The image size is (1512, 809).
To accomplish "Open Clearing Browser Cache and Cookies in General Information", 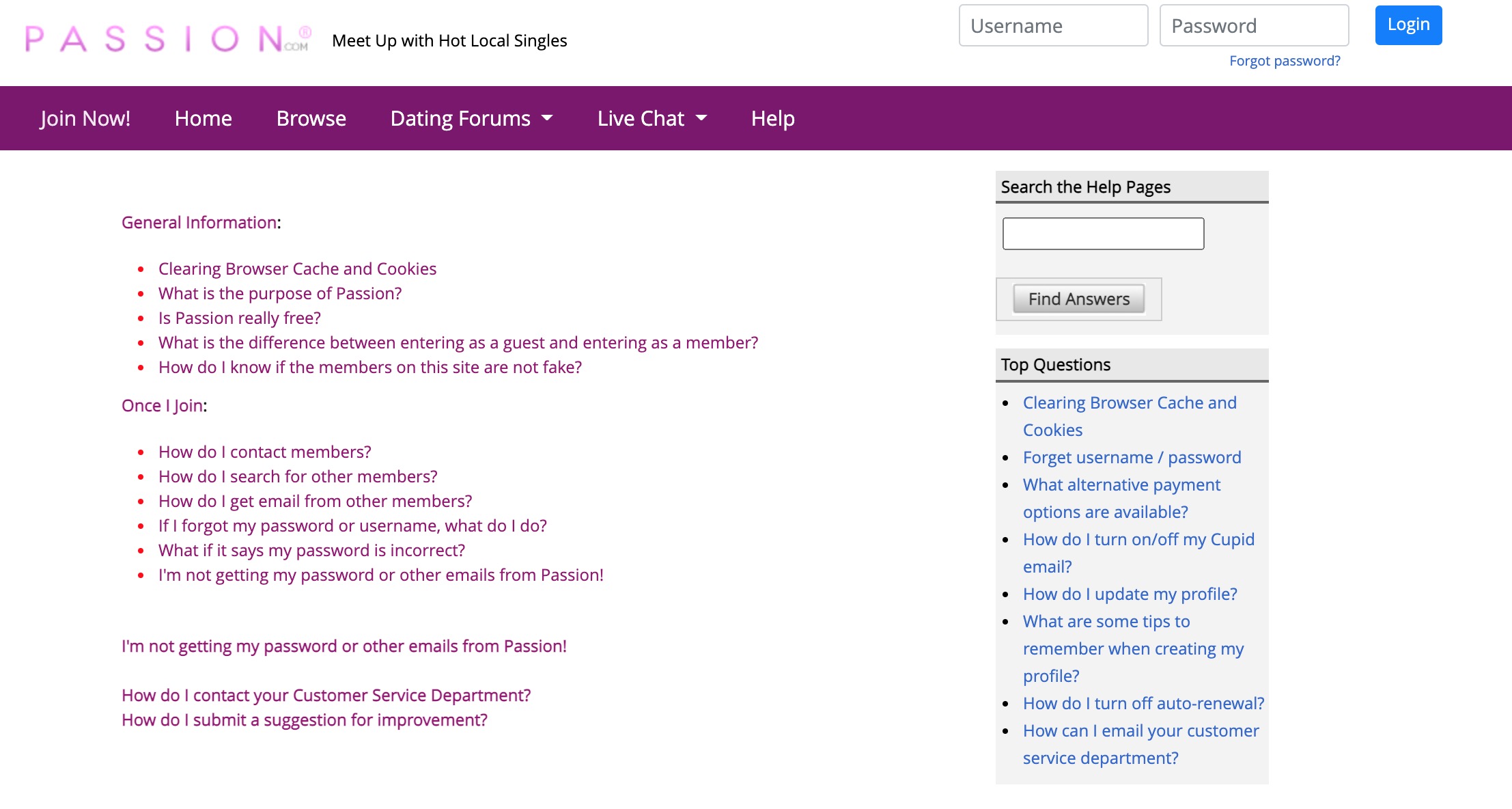I will pyautogui.click(x=297, y=269).
